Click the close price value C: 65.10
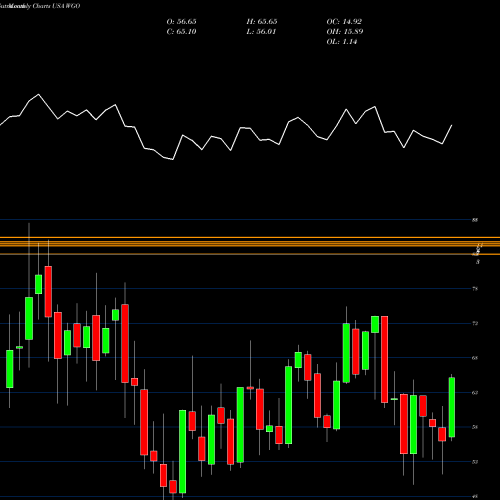The height and width of the screenshot is (500, 500). click(x=181, y=32)
